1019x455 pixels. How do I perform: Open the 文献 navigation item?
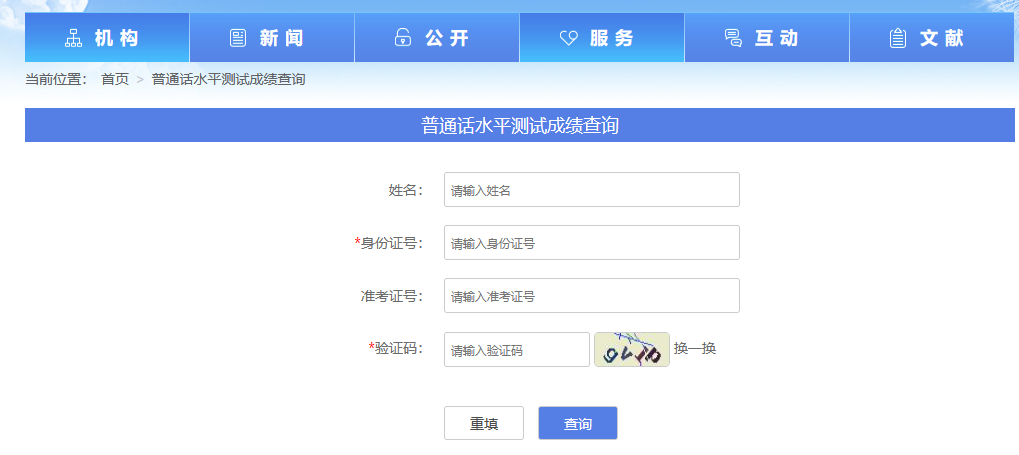click(932, 38)
